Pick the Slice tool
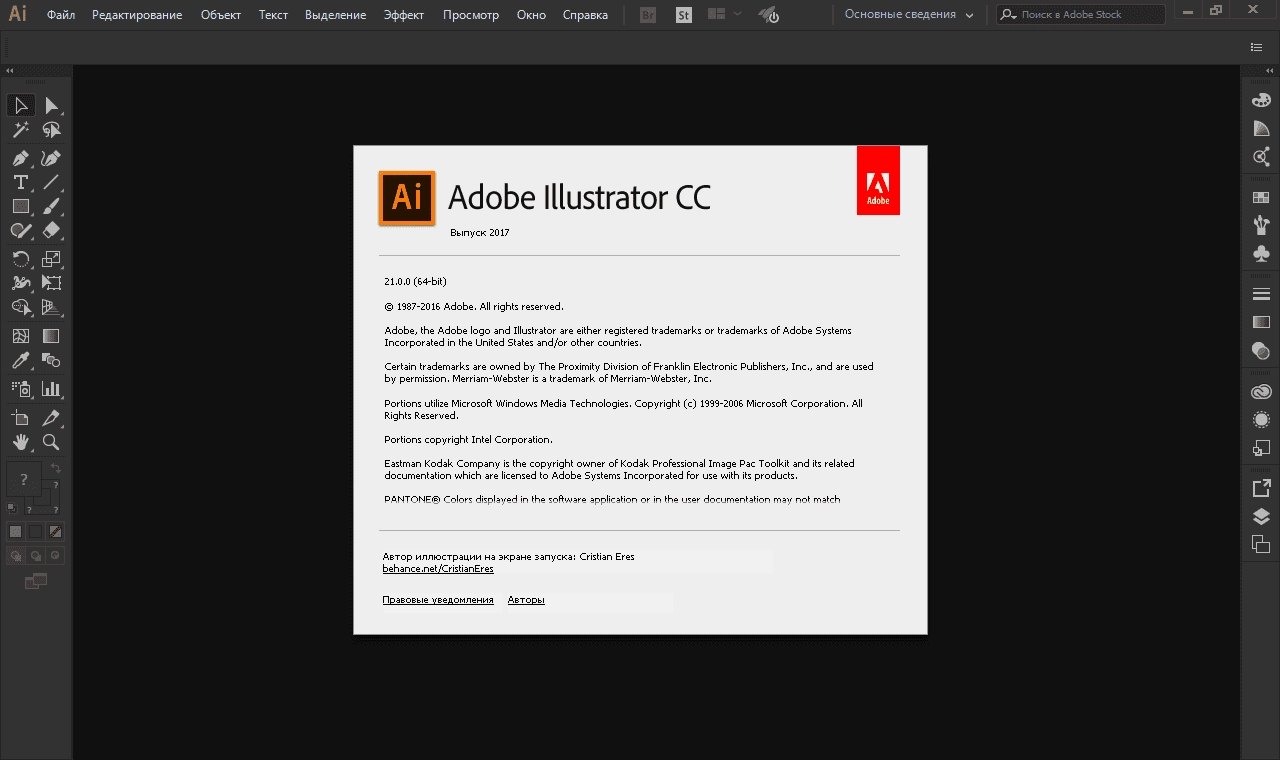 [51, 418]
